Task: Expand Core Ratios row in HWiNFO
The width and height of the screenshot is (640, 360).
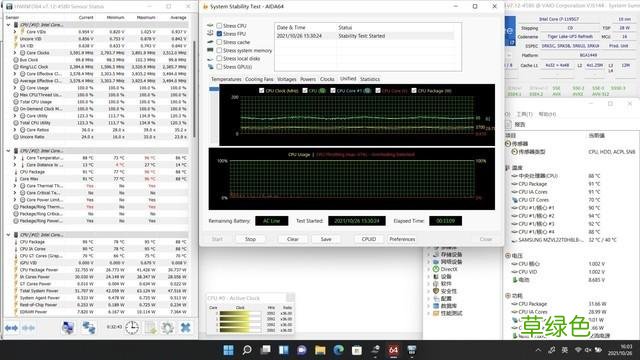Action: pyautogui.click(x=15, y=130)
